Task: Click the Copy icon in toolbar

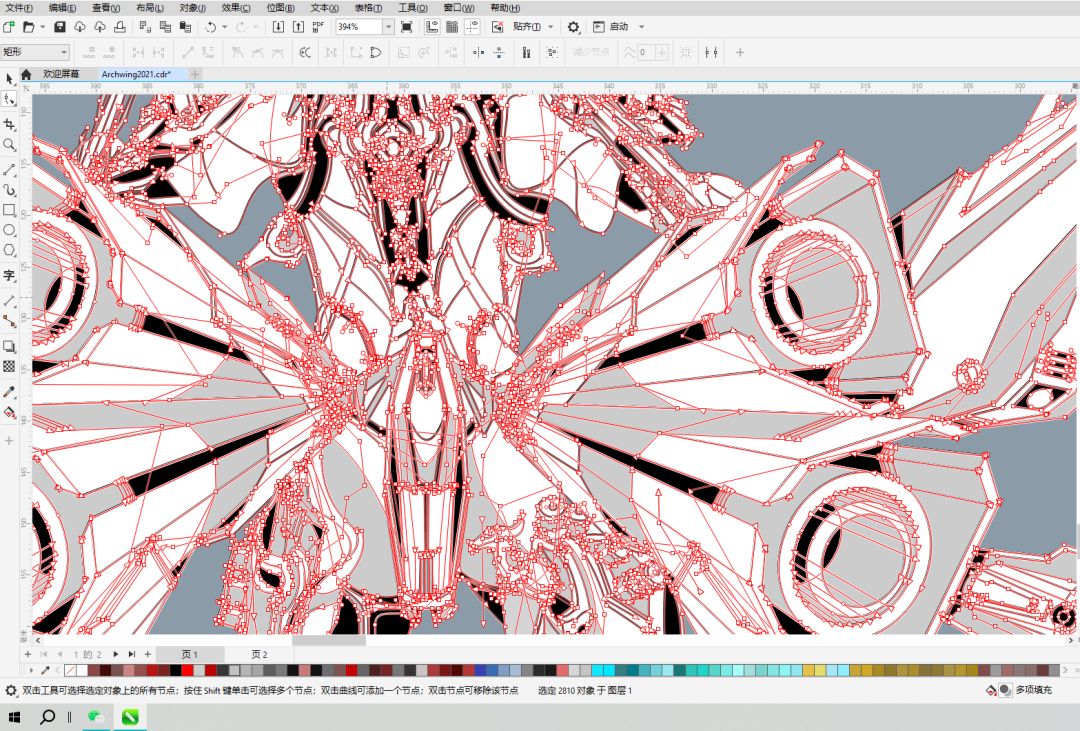Action: (x=165, y=27)
